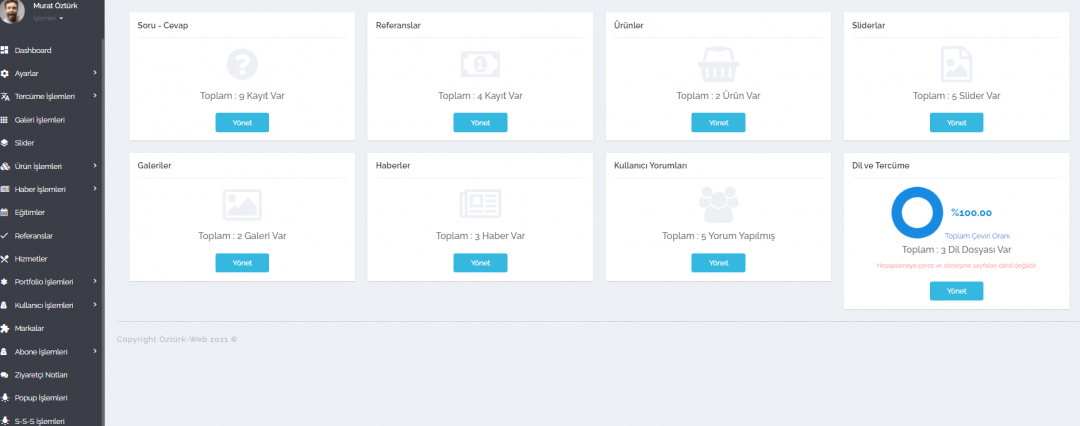Click the blue translation progress donut chart
This screenshot has width=1080, height=426.
point(917,213)
